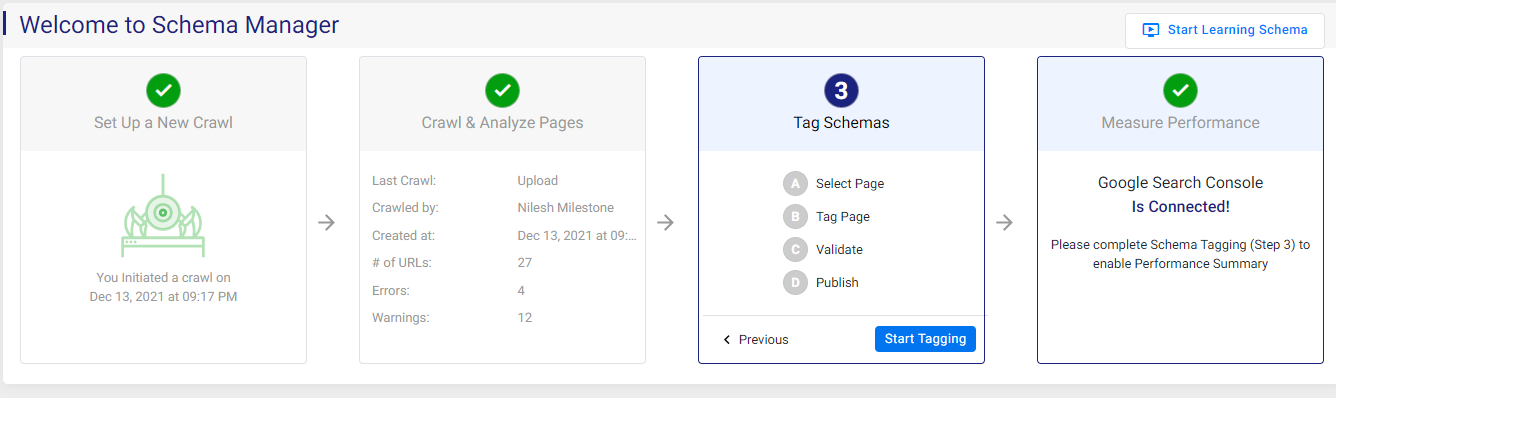Click the Warnings count 12
Viewport: 1517px width, 425px height.
(x=524, y=318)
